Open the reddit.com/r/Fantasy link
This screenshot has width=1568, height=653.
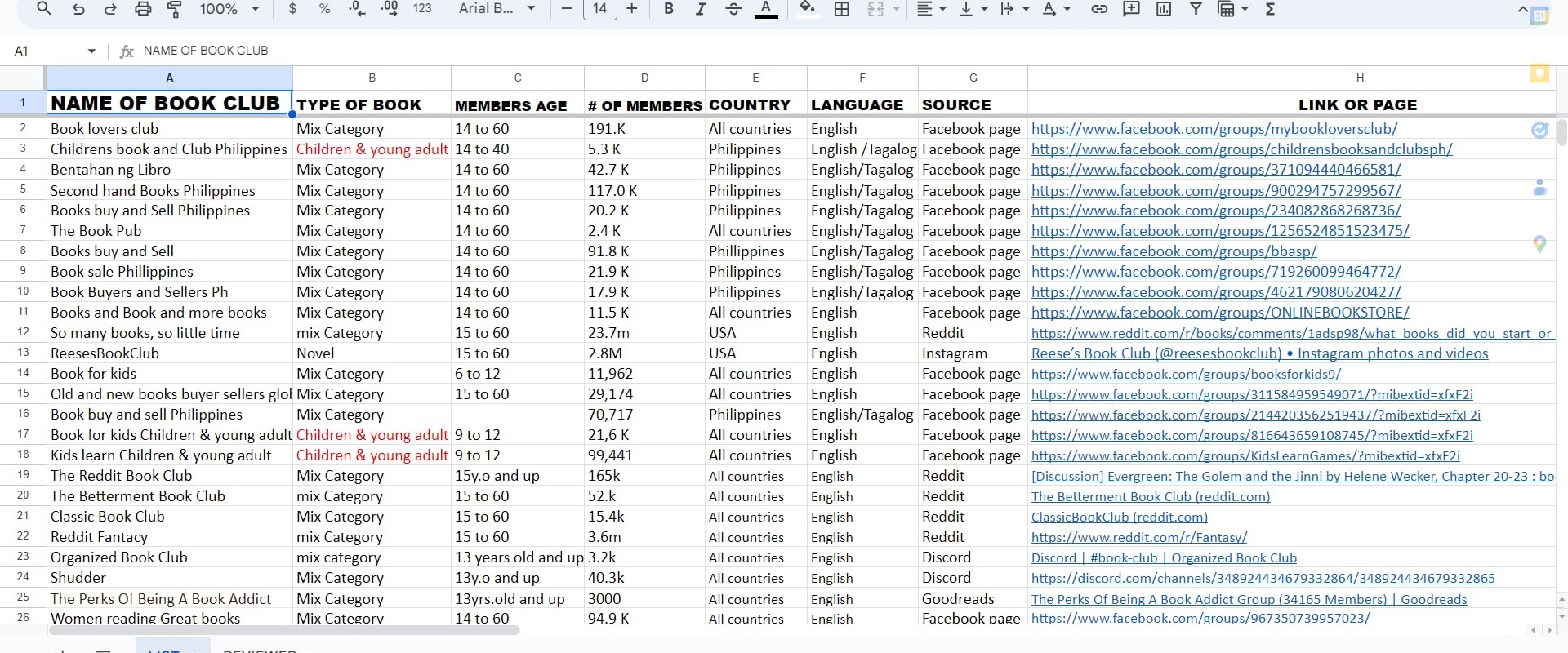click(1139, 537)
